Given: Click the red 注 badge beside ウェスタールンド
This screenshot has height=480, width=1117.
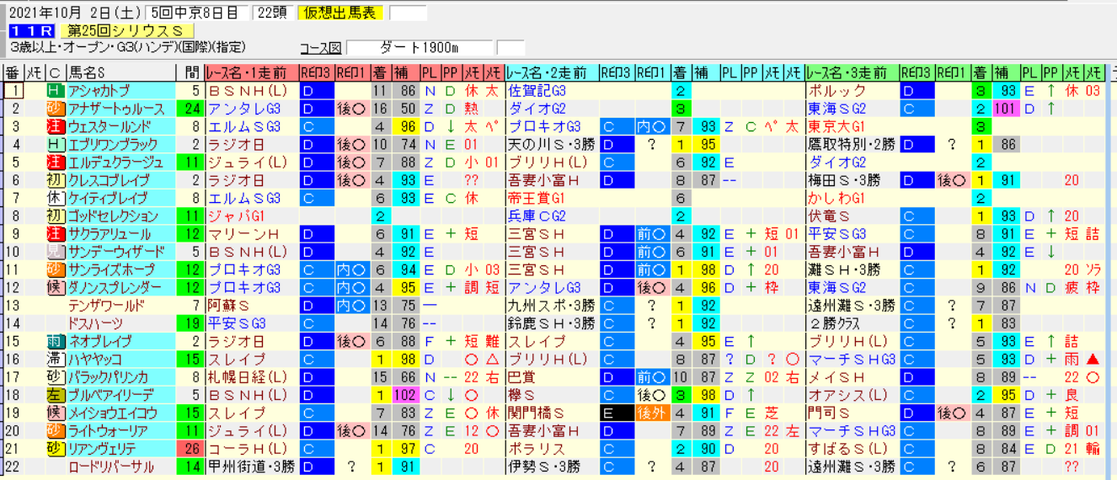Looking at the screenshot, I should tap(54, 126).
